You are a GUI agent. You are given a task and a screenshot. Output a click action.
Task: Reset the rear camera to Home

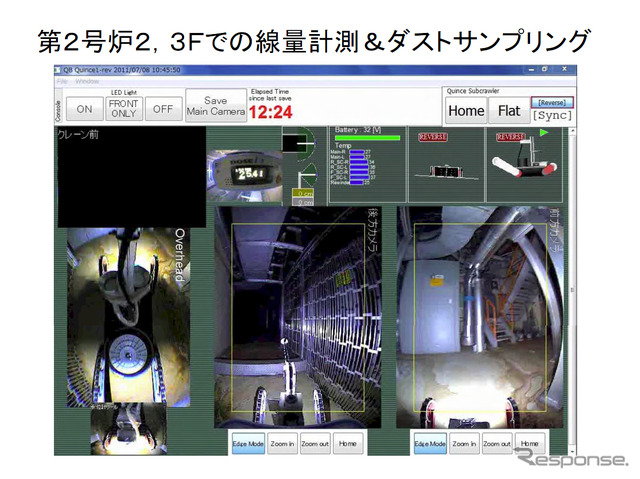pos(347,444)
